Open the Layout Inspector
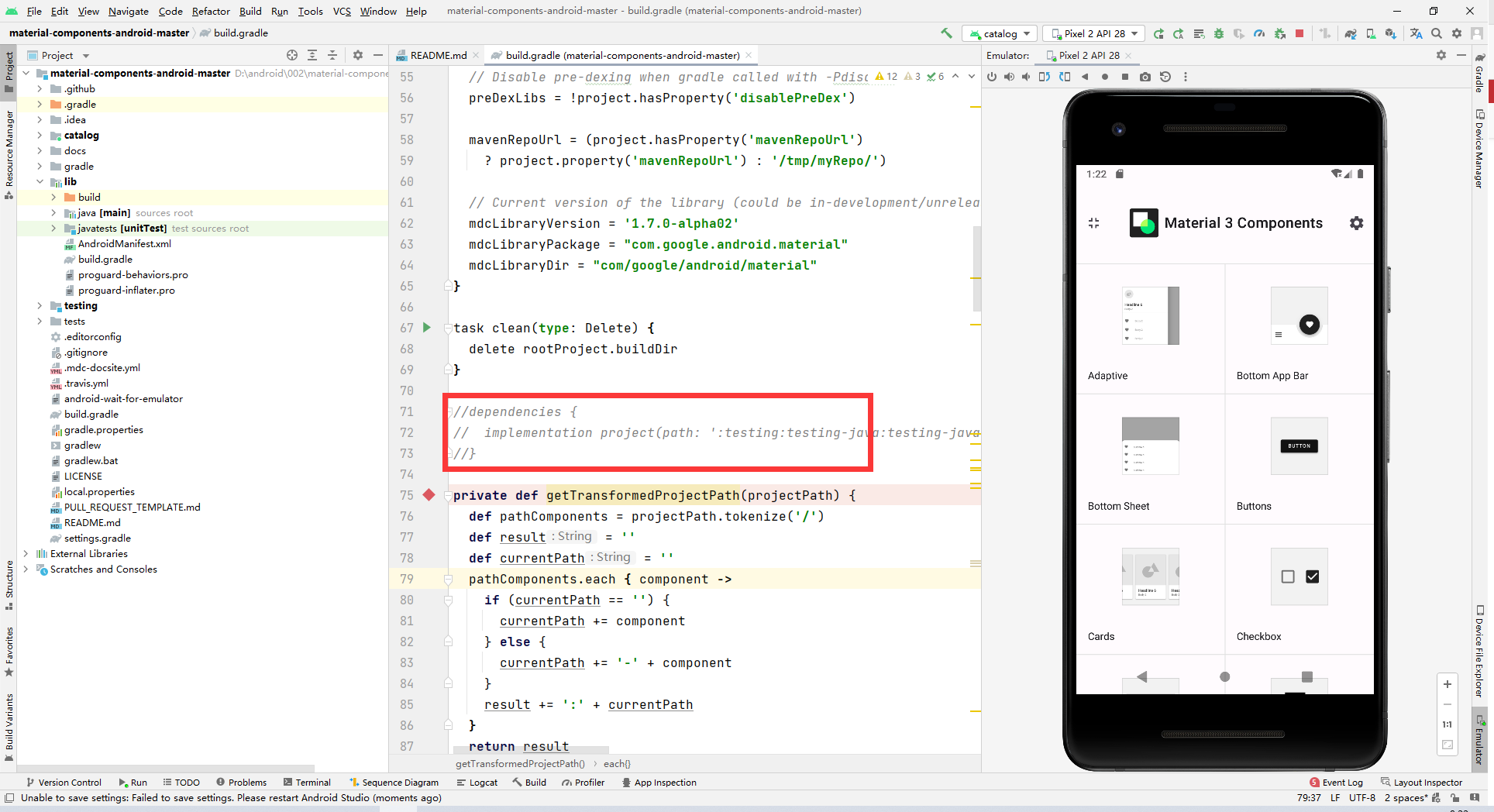The image size is (1494, 812). tap(1421, 783)
